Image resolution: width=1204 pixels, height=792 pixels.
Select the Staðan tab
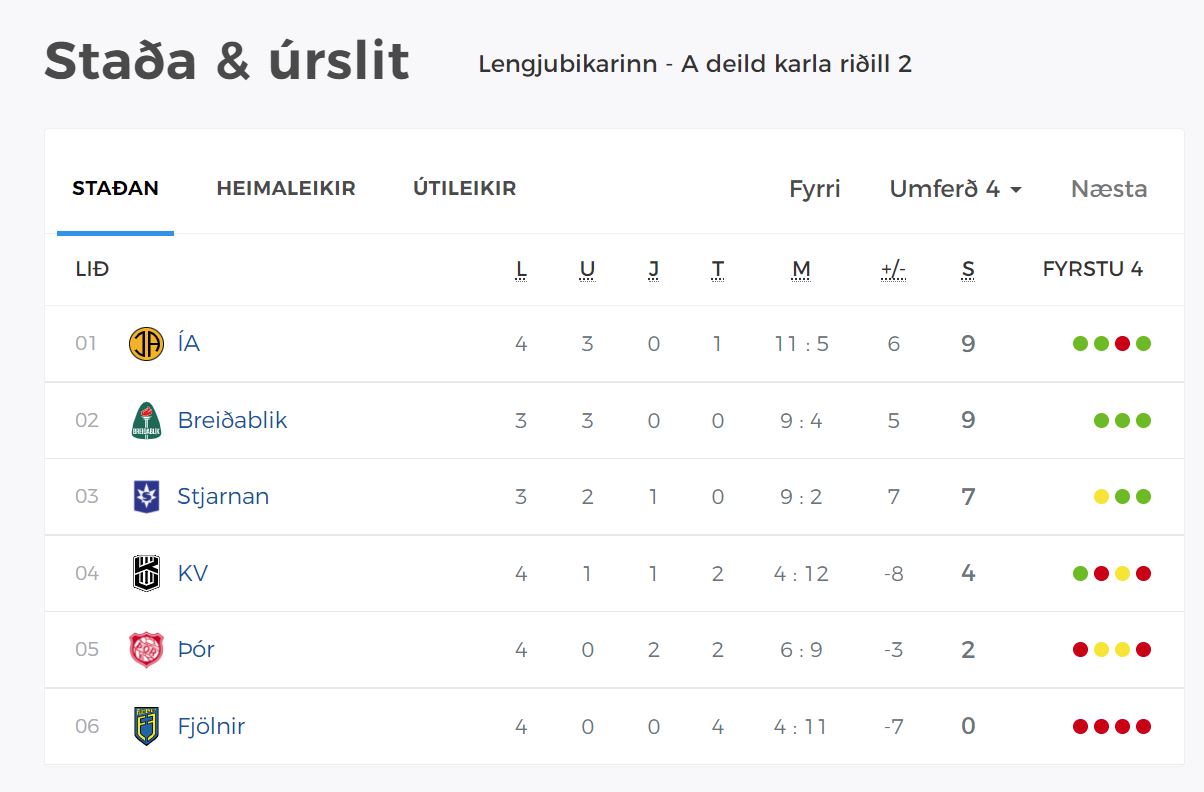(x=115, y=188)
